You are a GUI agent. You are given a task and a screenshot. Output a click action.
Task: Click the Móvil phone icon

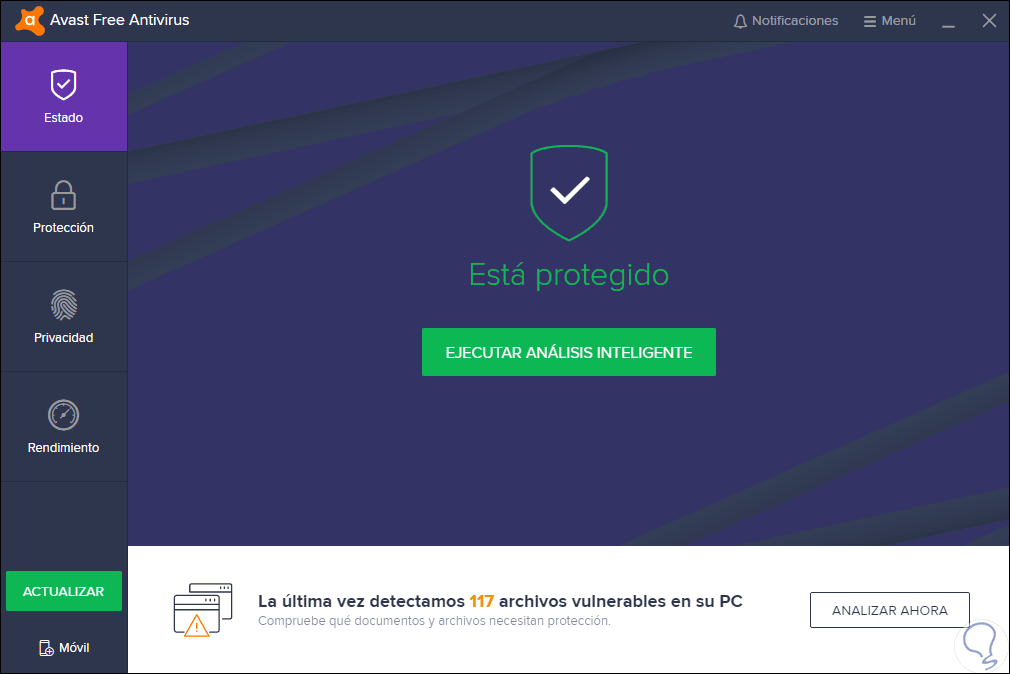[x=46, y=648]
